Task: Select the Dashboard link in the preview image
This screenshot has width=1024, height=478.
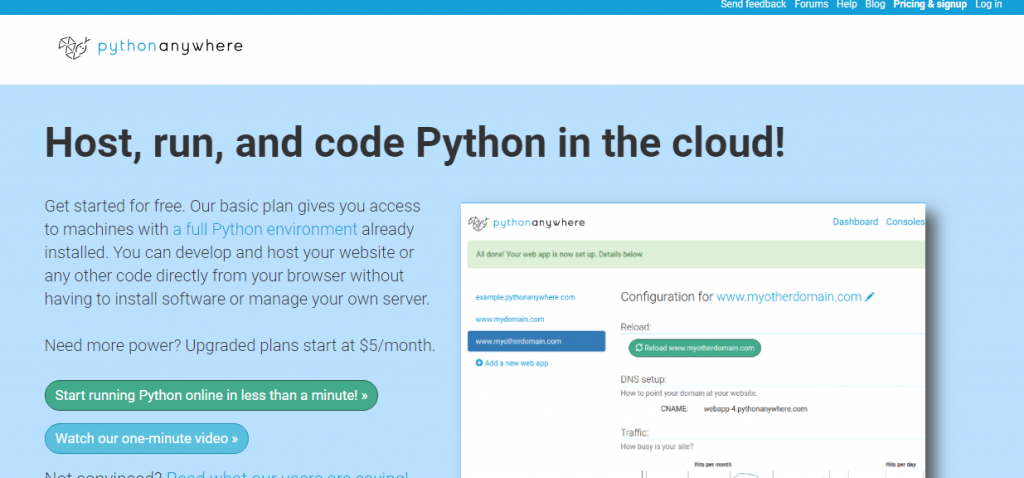Action: (855, 222)
